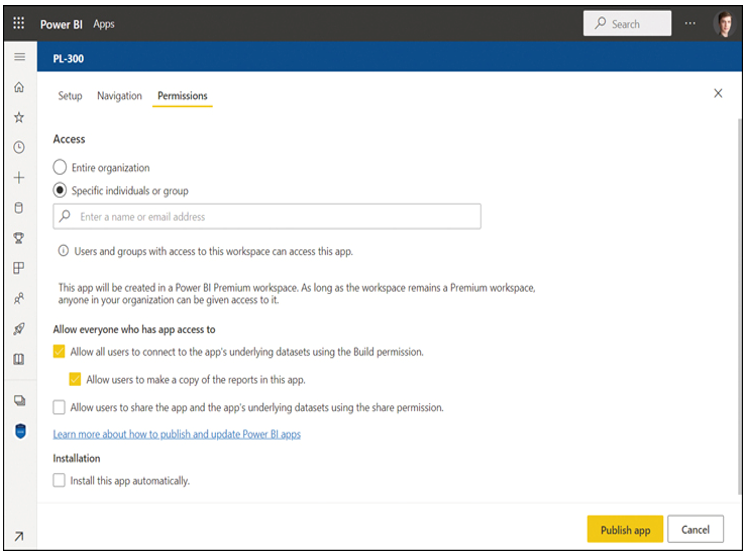Open the app launcher waffle icon
Image resolution: width=746 pixels, height=554 pixels.
click(x=19, y=23)
